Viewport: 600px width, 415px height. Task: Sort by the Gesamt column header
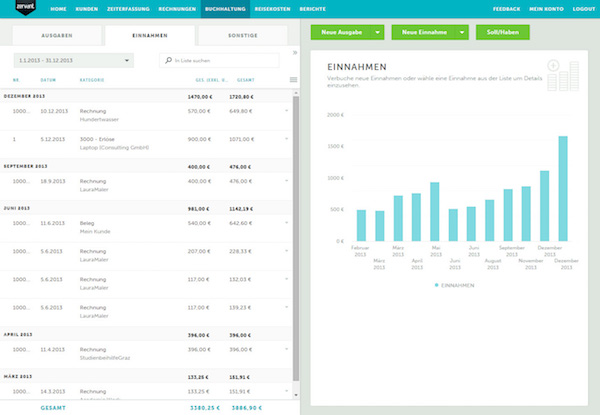pyautogui.click(x=246, y=80)
